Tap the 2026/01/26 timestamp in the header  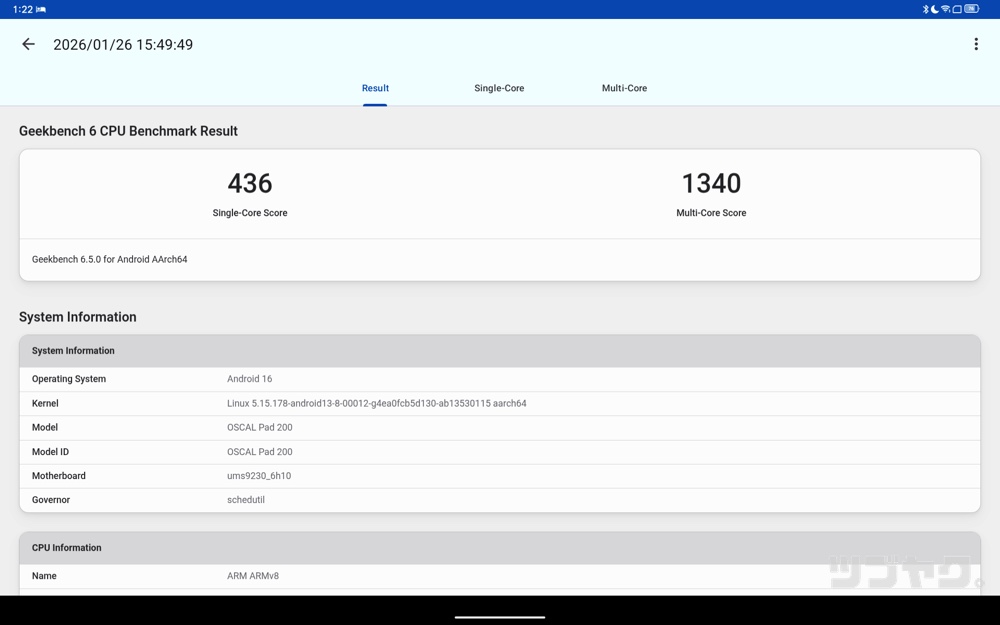[123, 44]
